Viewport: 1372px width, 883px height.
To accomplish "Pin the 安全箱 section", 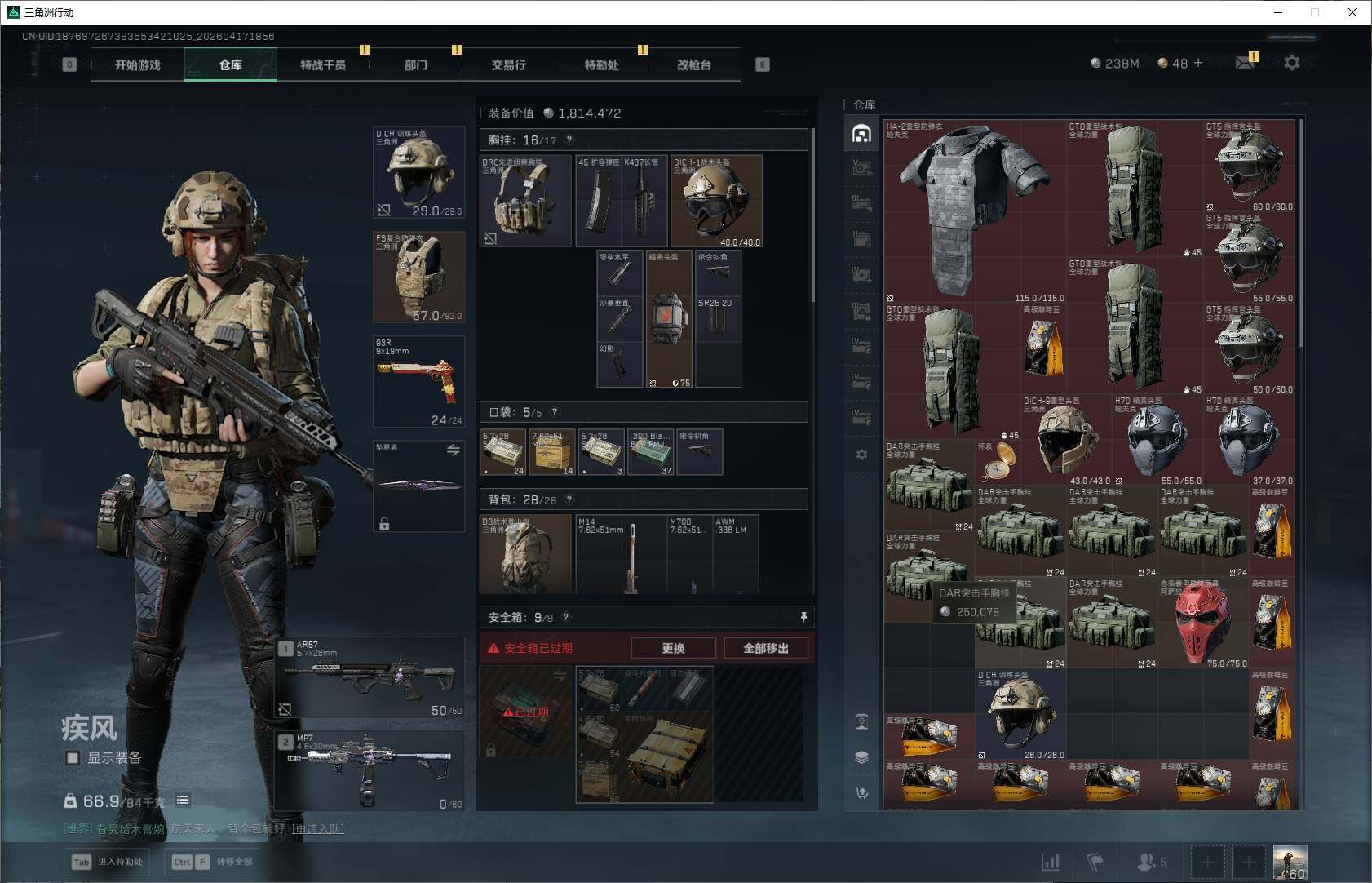I will [803, 617].
